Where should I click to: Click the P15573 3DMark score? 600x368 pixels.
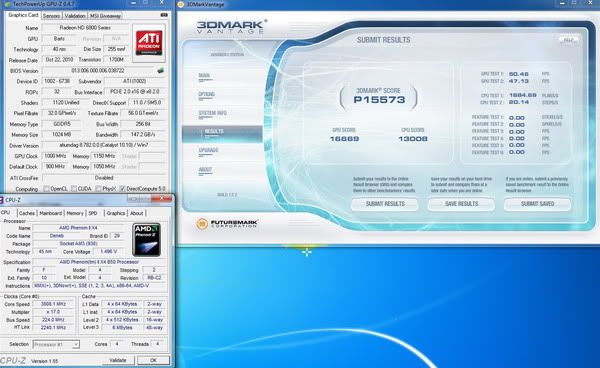pyautogui.click(x=379, y=100)
